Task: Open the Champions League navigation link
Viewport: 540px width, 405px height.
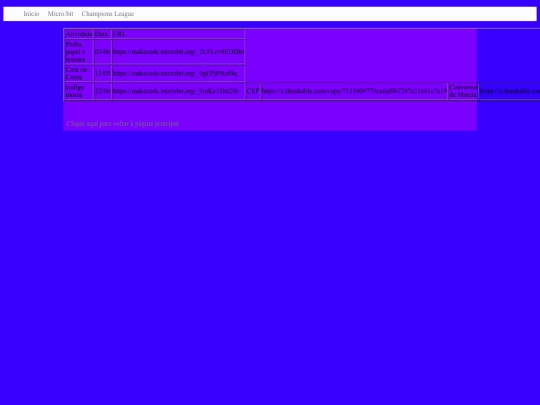Action: point(108,14)
